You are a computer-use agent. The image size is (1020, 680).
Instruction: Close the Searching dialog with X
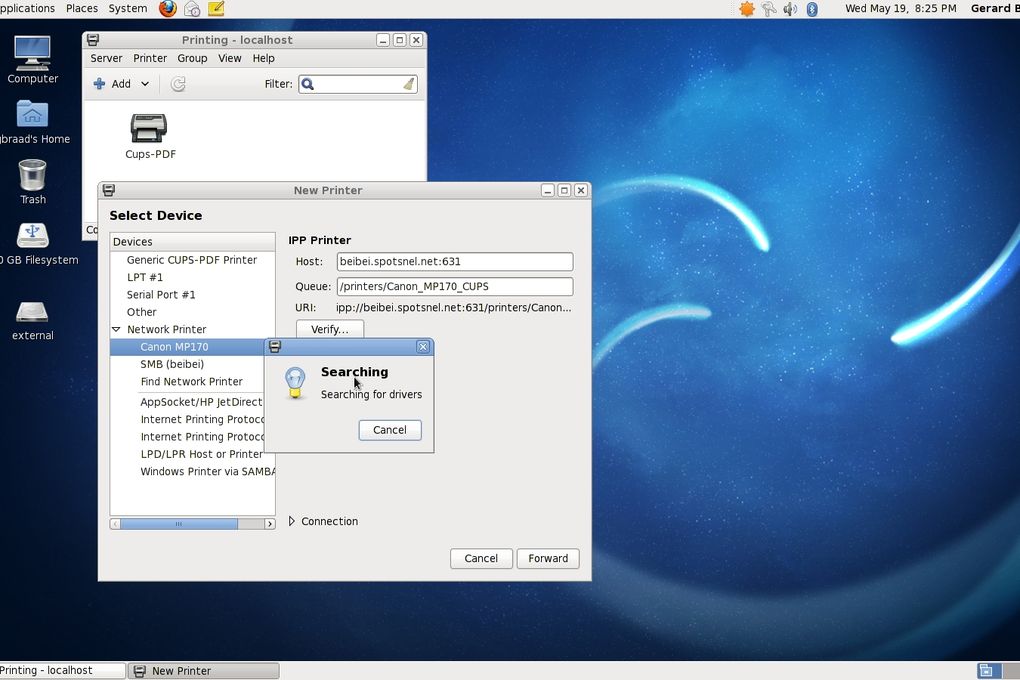(x=423, y=347)
